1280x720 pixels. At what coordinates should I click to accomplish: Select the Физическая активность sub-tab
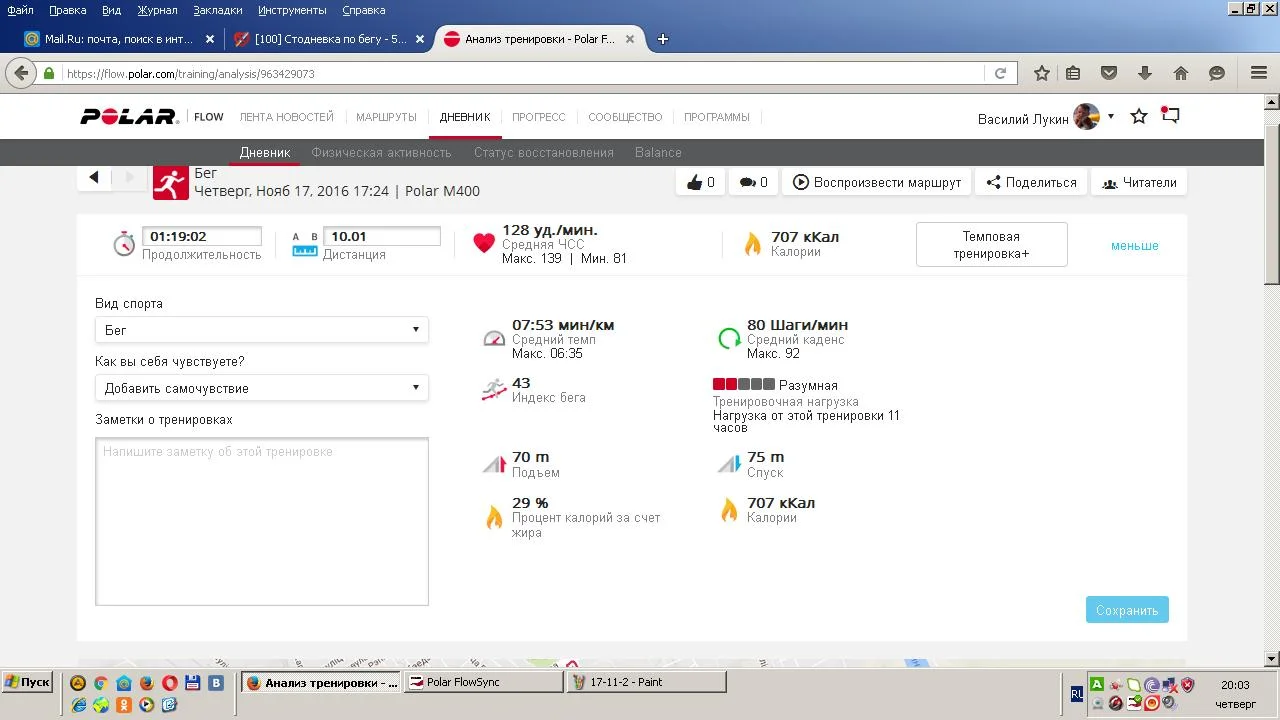(381, 152)
